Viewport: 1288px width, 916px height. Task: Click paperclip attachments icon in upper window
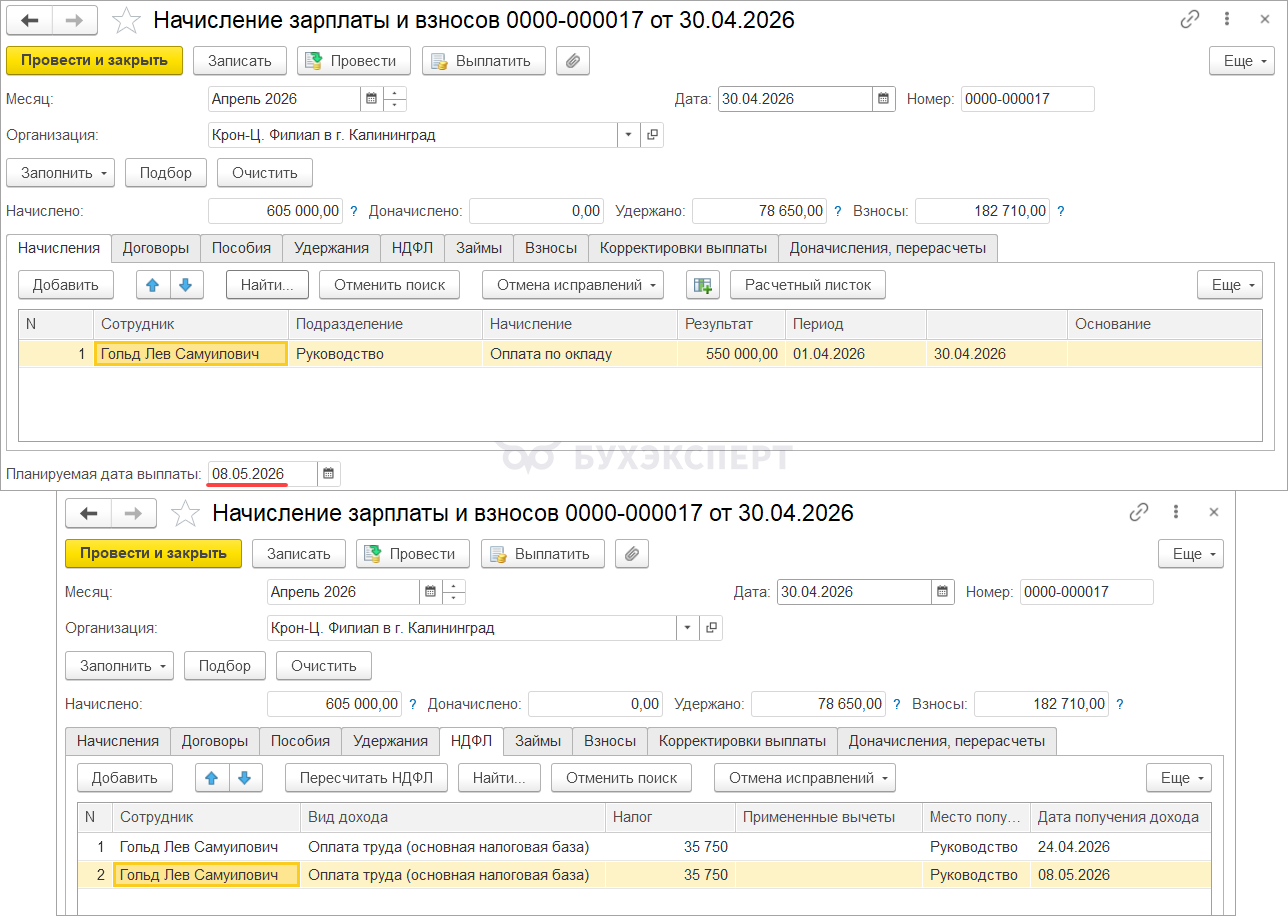tap(573, 61)
